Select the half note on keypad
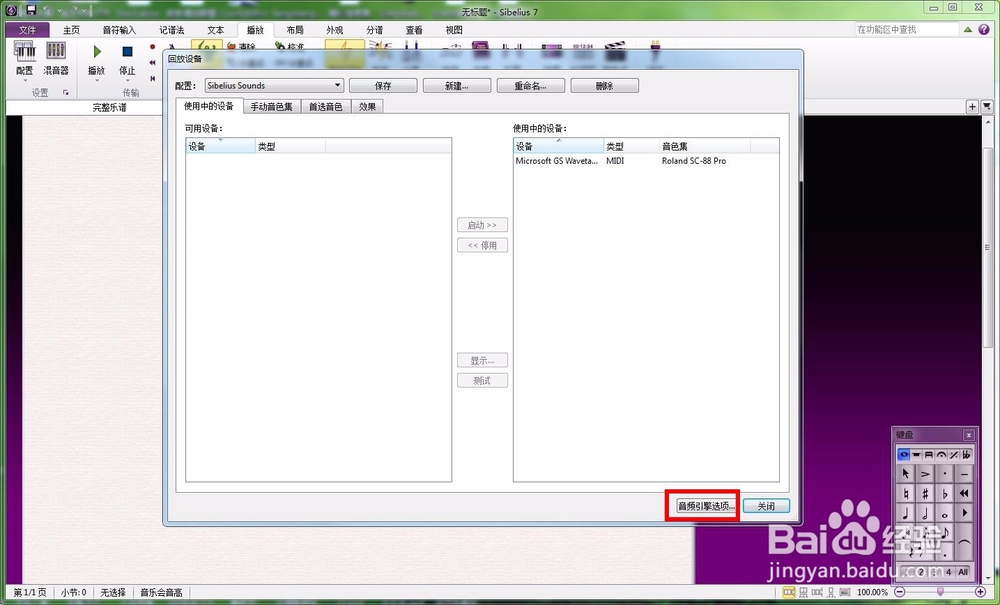1000x605 pixels. coord(925,513)
